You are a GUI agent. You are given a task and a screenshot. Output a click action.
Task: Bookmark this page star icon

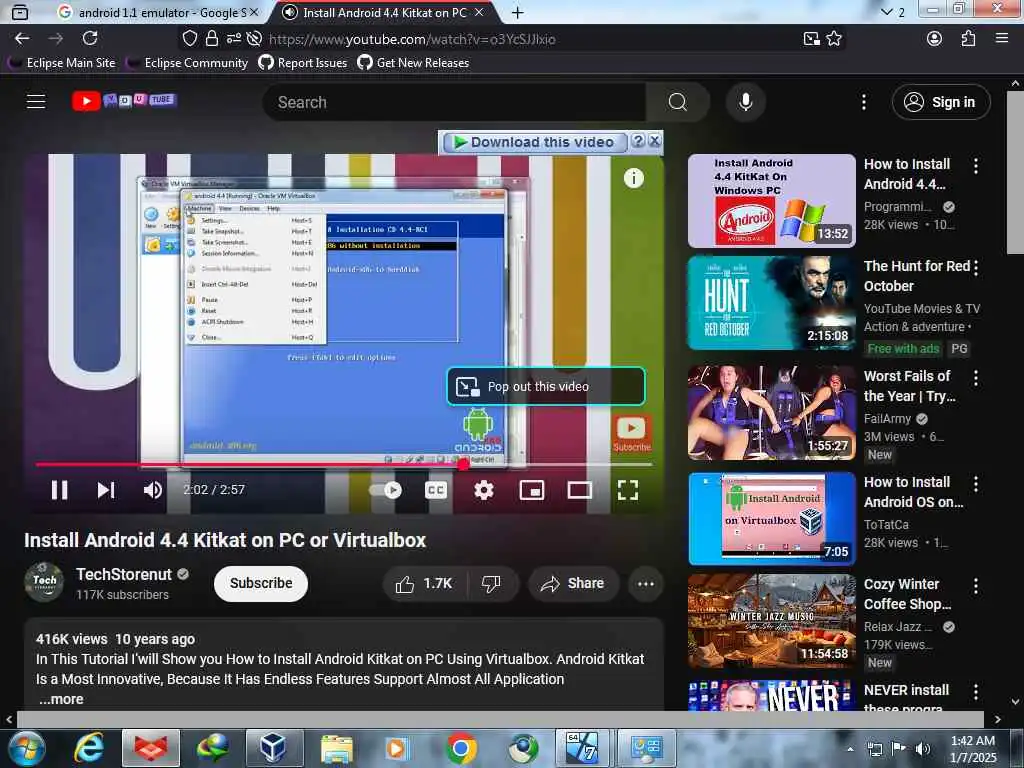tap(834, 39)
